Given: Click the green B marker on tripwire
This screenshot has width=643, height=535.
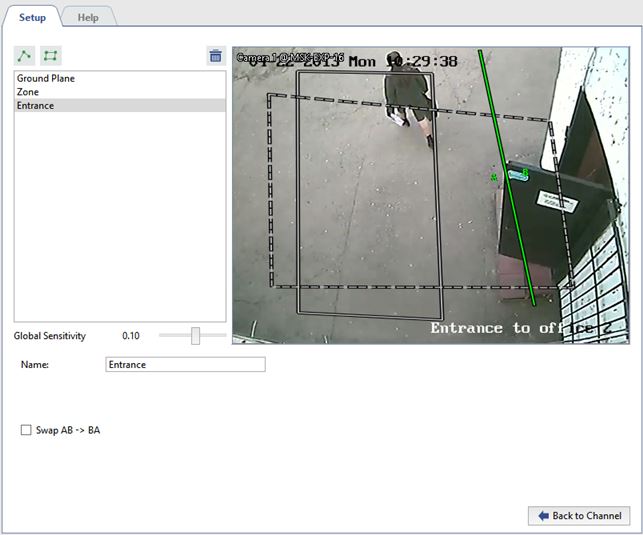Looking at the screenshot, I should (x=524, y=172).
